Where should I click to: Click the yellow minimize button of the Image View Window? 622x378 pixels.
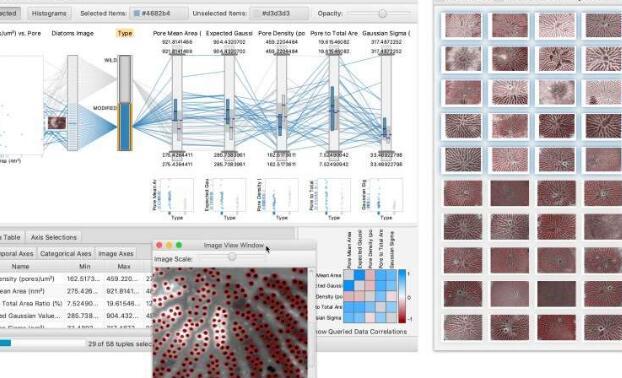pyautogui.click(x=169, y=246)
